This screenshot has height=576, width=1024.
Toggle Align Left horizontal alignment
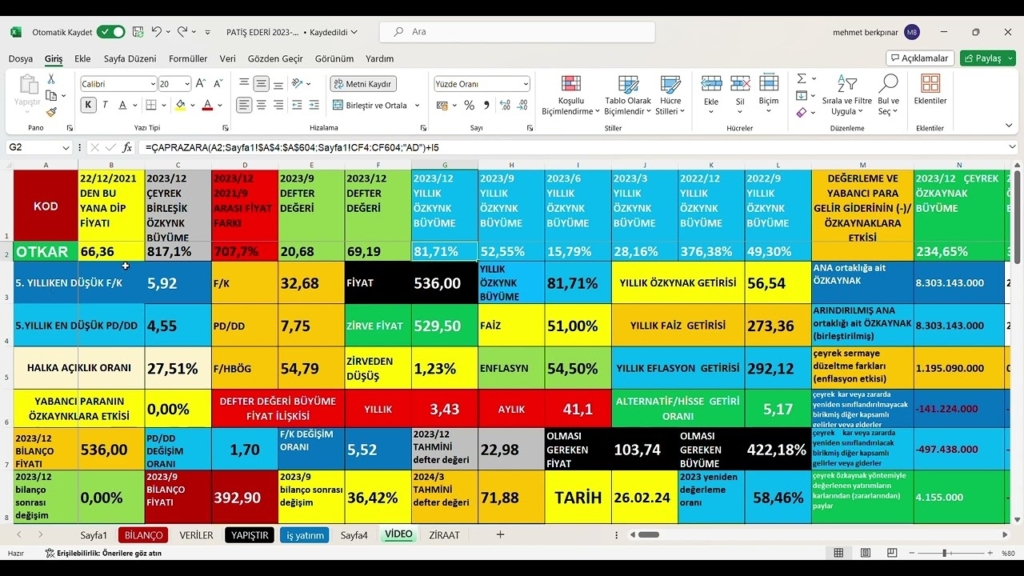[x=244, y=105]
